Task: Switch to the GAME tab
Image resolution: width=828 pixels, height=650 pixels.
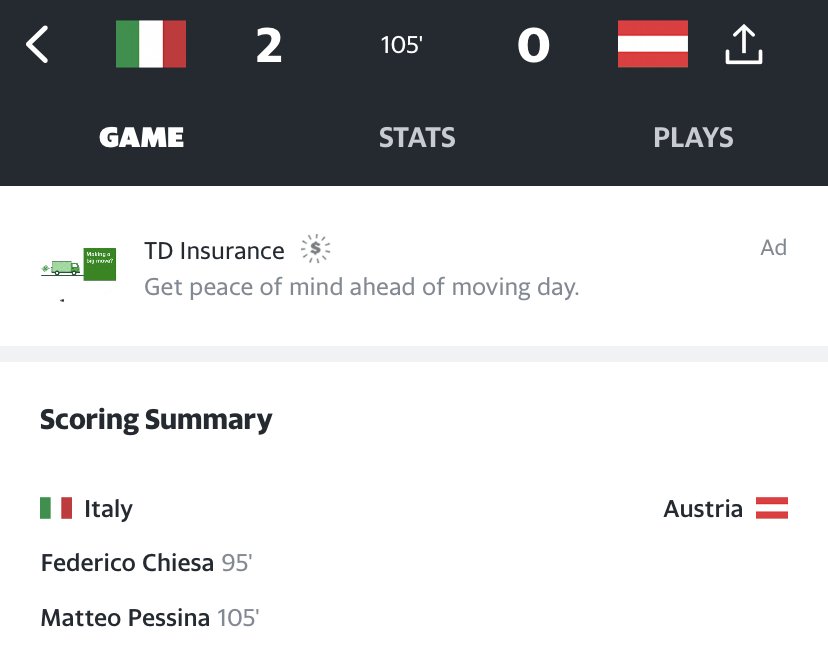Action: (x=142, y=138)
